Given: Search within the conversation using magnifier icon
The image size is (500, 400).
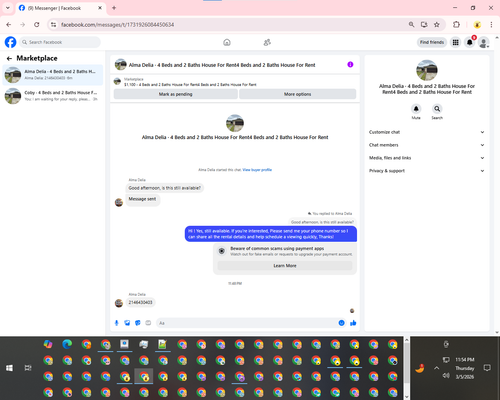Looking at the screenshot, I should pos(437,109).
